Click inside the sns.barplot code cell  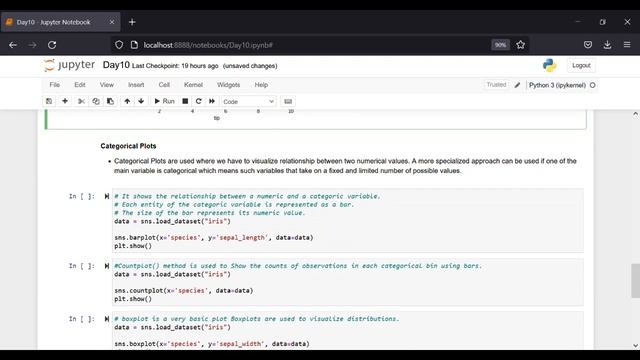[348, 221]
